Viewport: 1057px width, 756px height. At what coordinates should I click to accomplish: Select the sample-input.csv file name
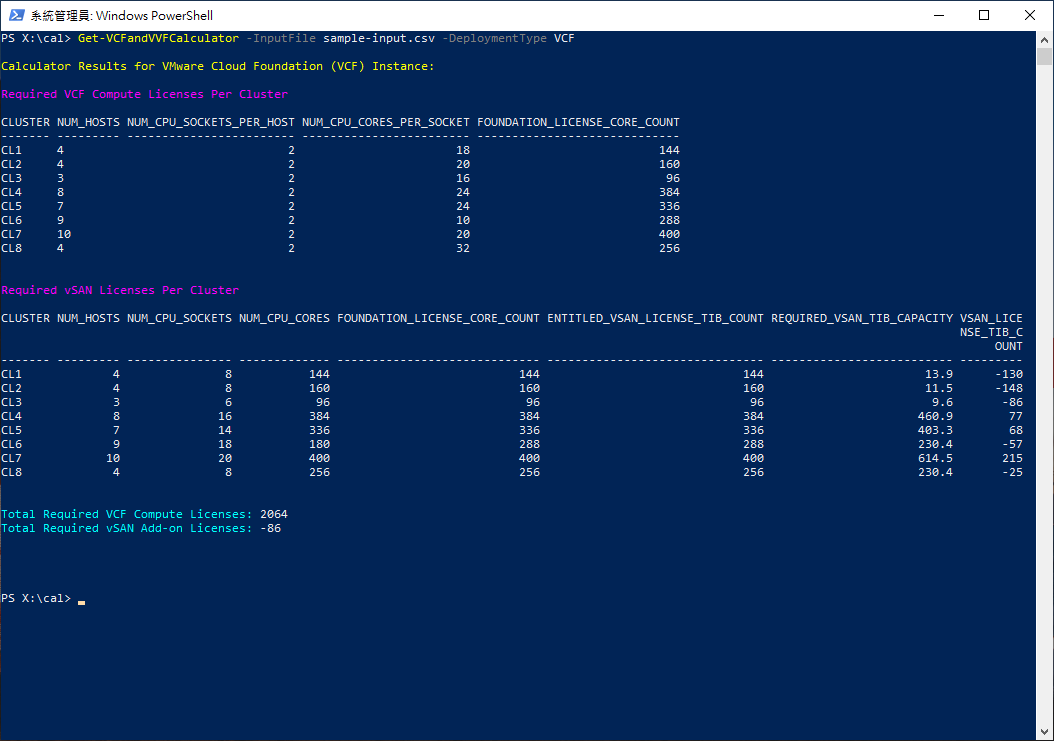(x=379, y=38)
